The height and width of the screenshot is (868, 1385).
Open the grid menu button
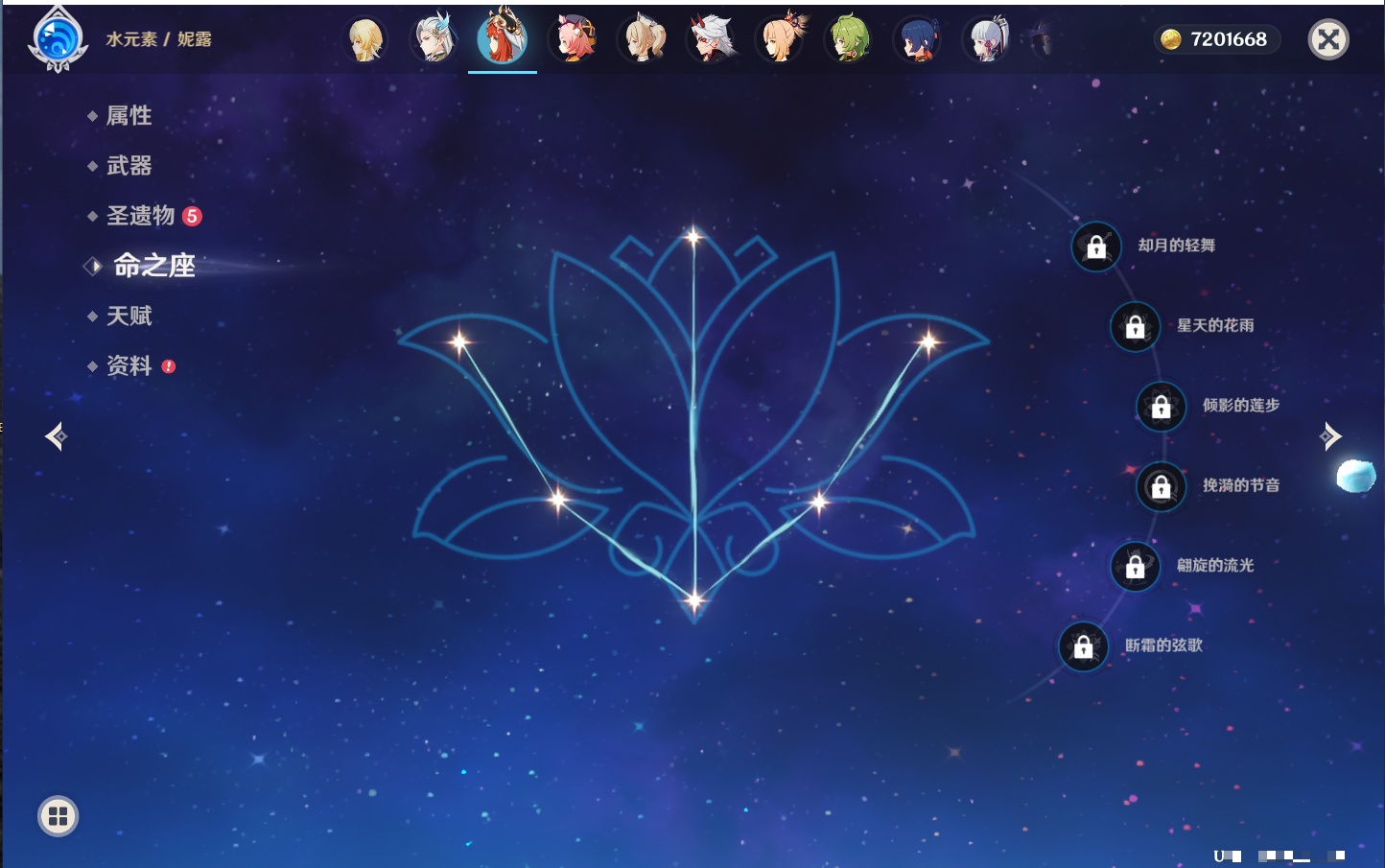pos(58,816)
